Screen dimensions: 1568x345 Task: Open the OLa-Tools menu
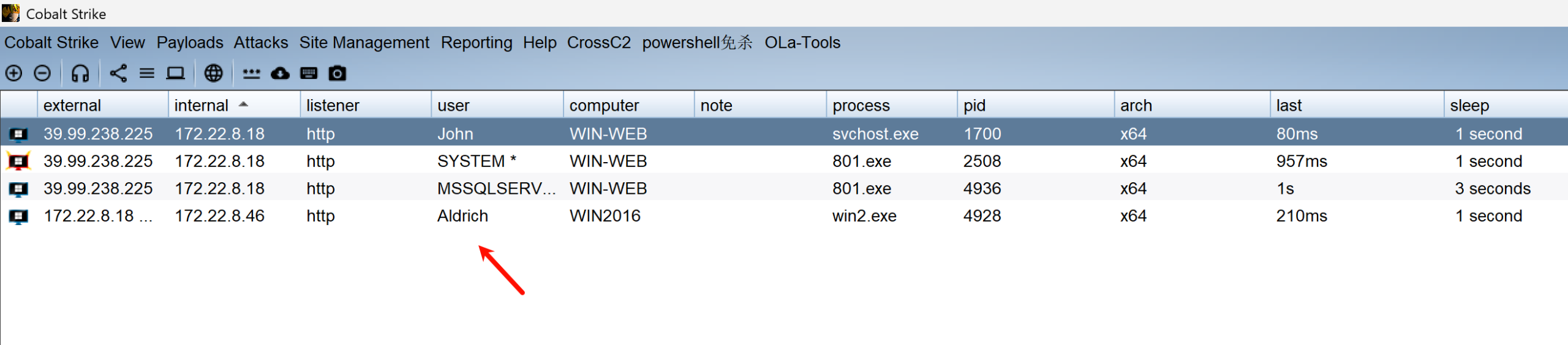pos(802,43)
